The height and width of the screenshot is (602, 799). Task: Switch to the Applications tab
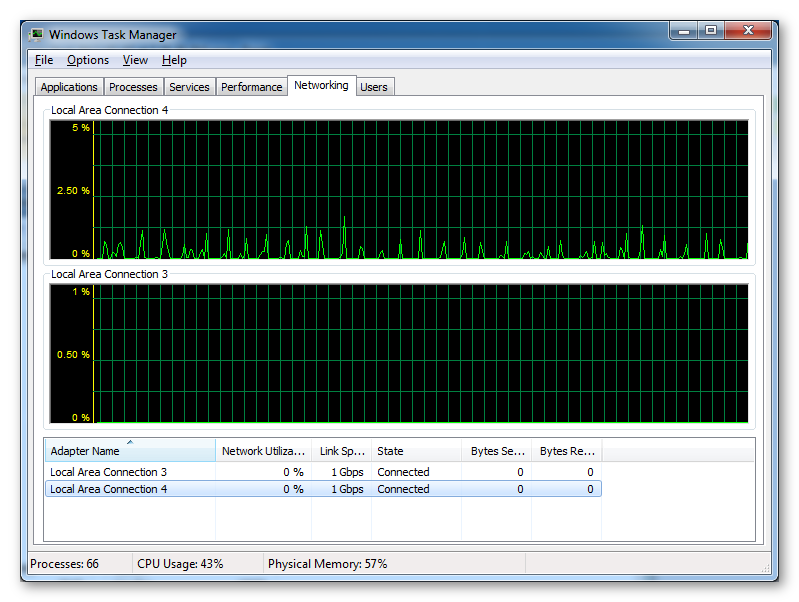pyautogui.click(x=69, y=87)
